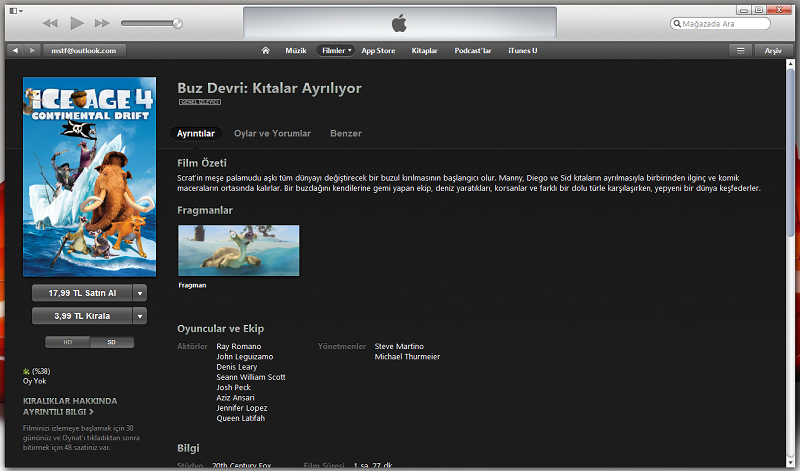Click the play button
Viewport: 800px width, 471px height.
click(x=77, y=23)
